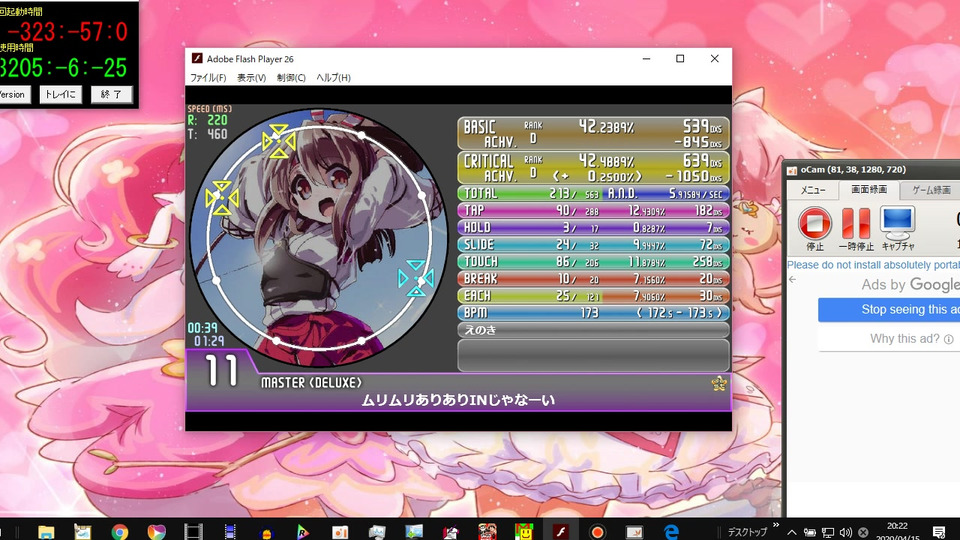Viewport: 960px width, 540px height.
Task: Open the ファイル(F) menu
Action: [x=208, y=78]
